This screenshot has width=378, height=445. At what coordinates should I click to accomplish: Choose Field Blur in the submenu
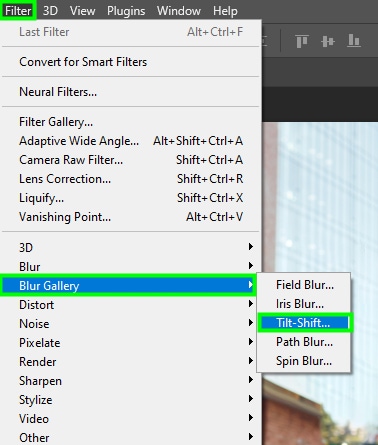[305, 285]
